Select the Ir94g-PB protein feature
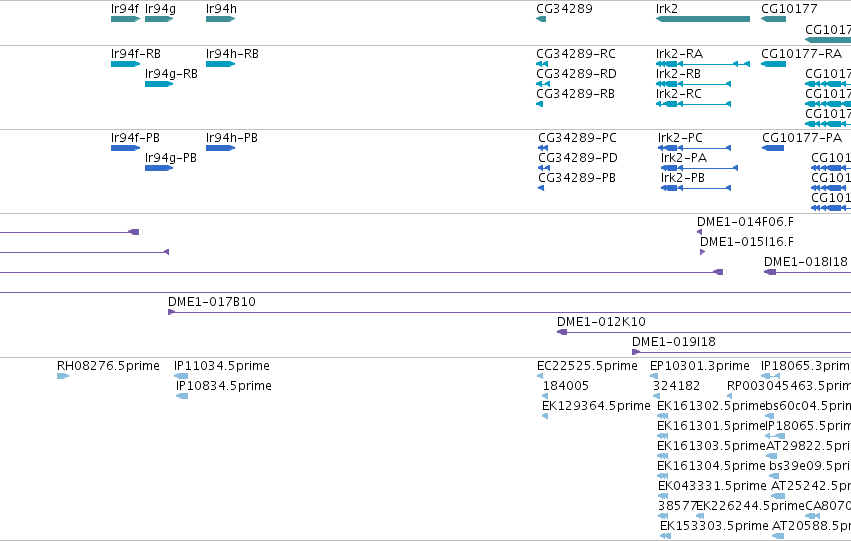851x541 pixels. tap(159, 168)
